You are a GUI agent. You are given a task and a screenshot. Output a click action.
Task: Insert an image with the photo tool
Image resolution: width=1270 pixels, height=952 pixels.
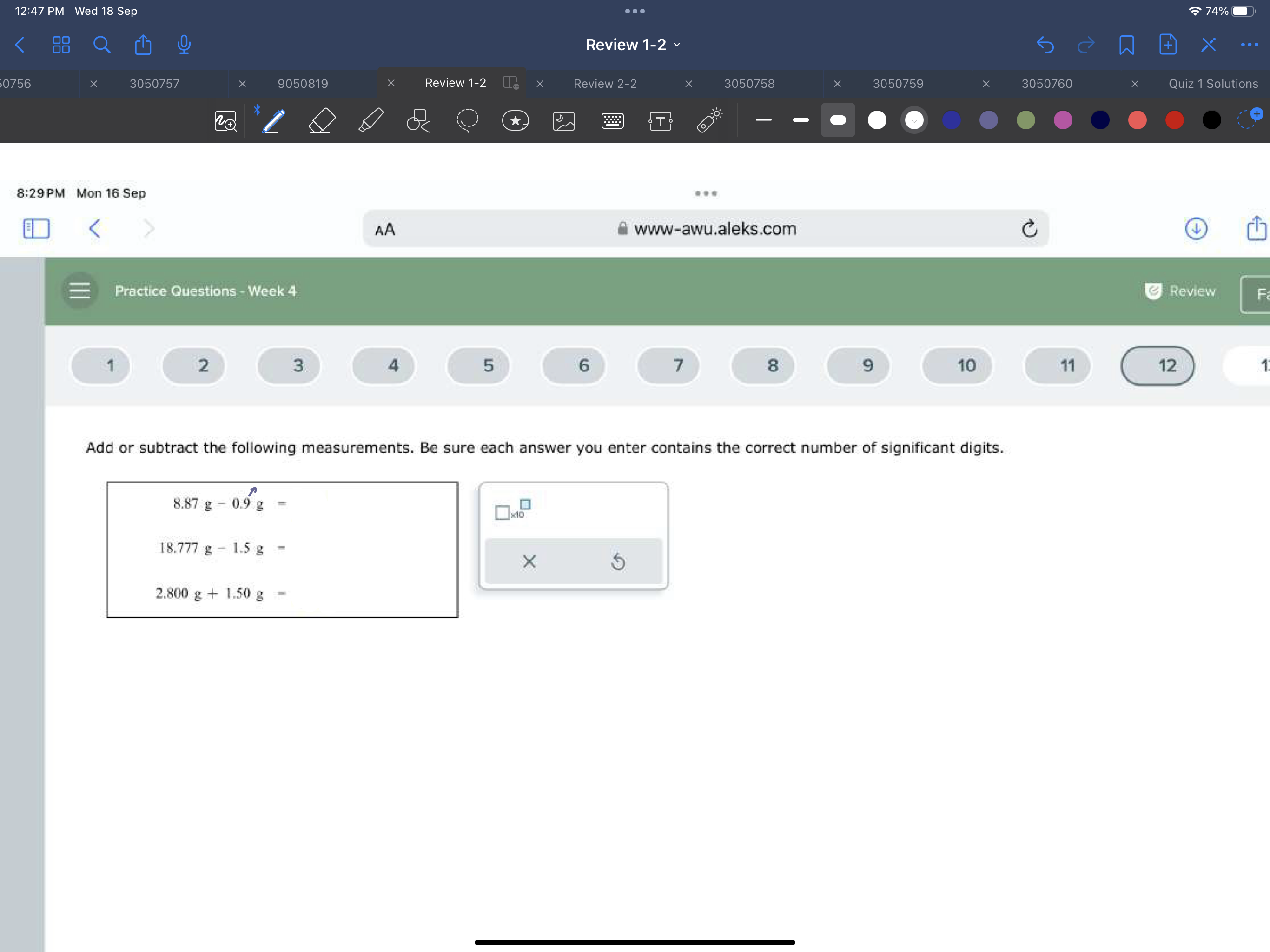click(x=563, y=120)
